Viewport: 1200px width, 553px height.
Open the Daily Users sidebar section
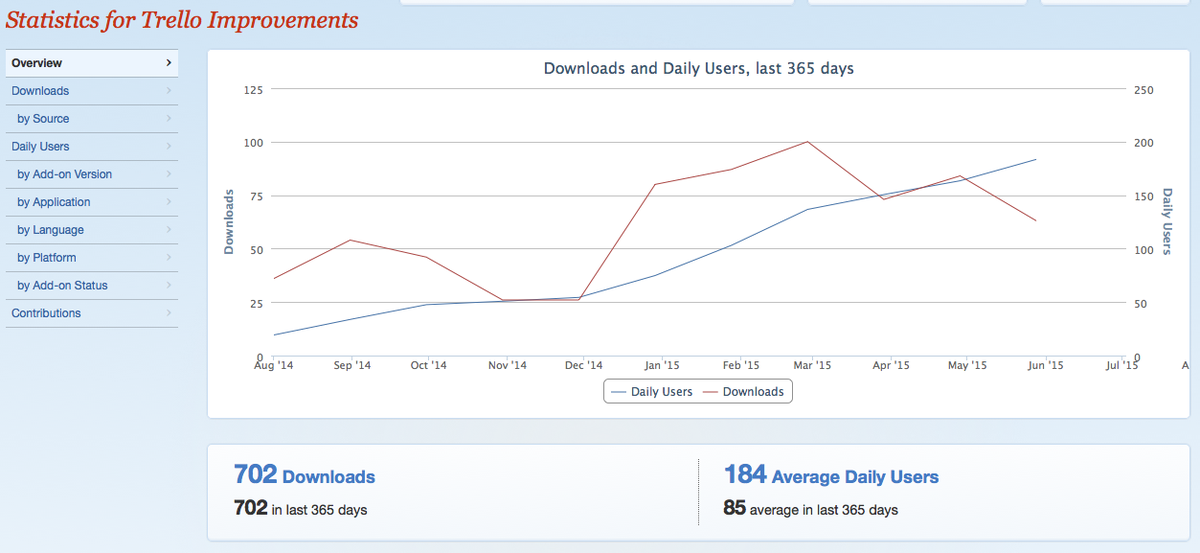91,147
